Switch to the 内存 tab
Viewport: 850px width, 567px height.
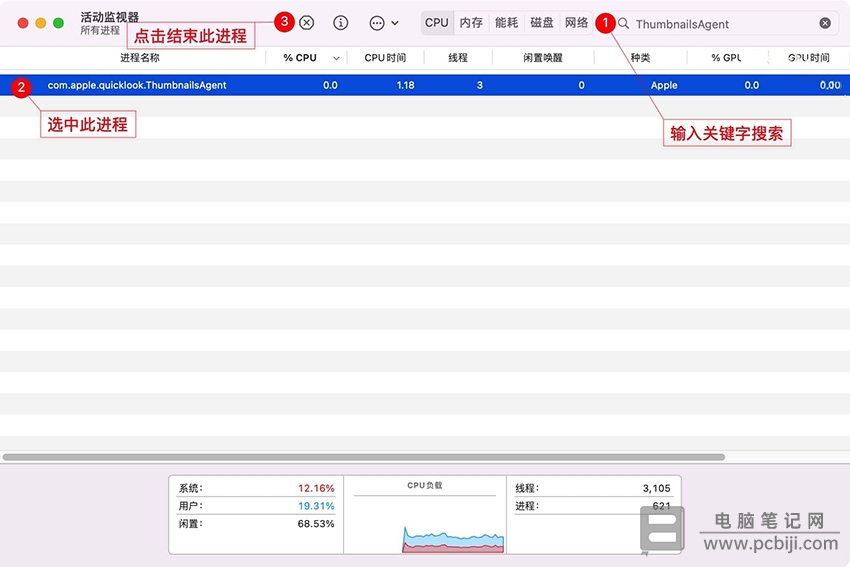[471, 23]
